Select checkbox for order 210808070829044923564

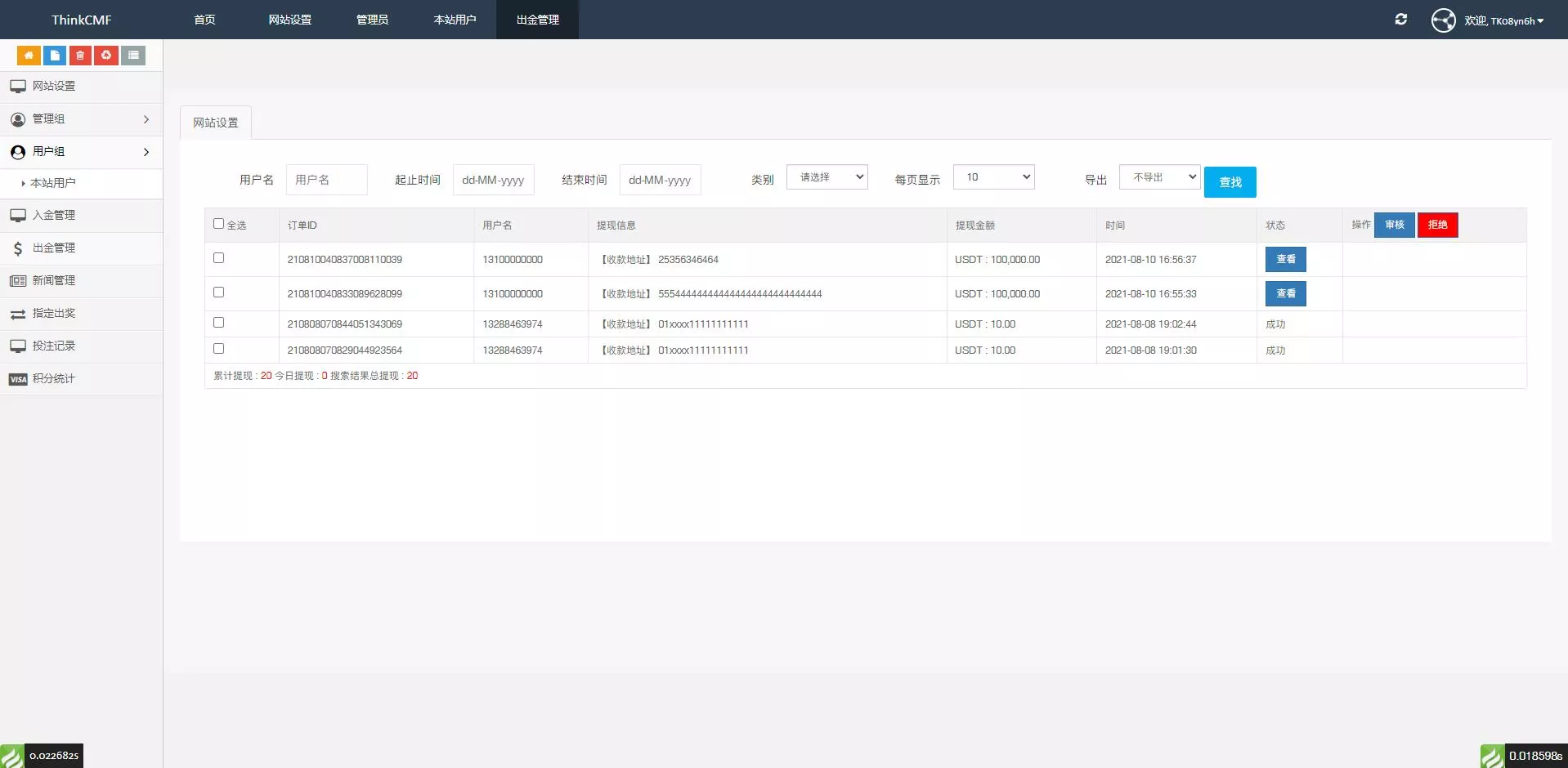[218, 349]
